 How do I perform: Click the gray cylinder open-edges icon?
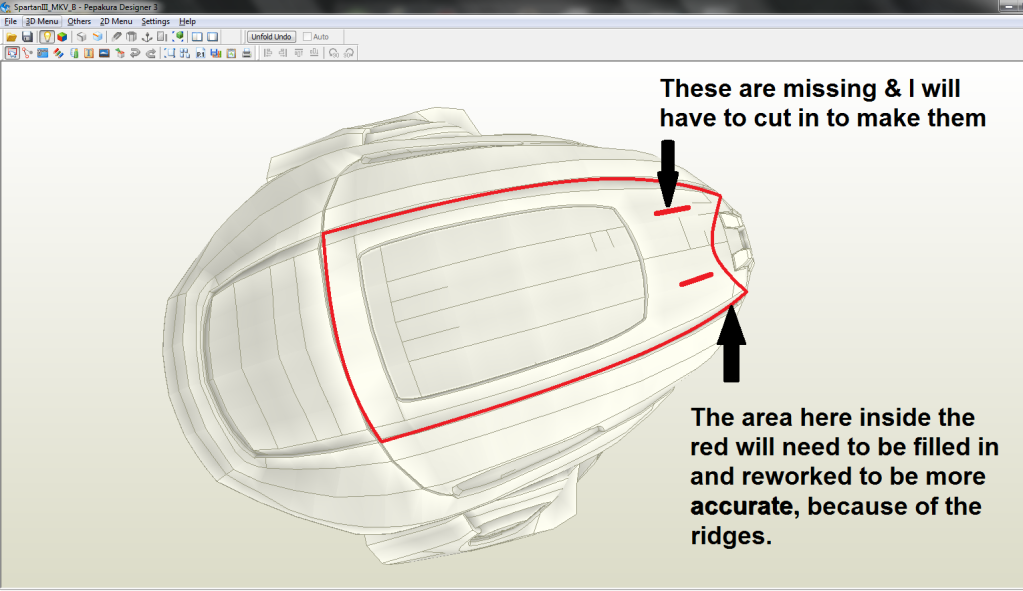pos(131,37)
